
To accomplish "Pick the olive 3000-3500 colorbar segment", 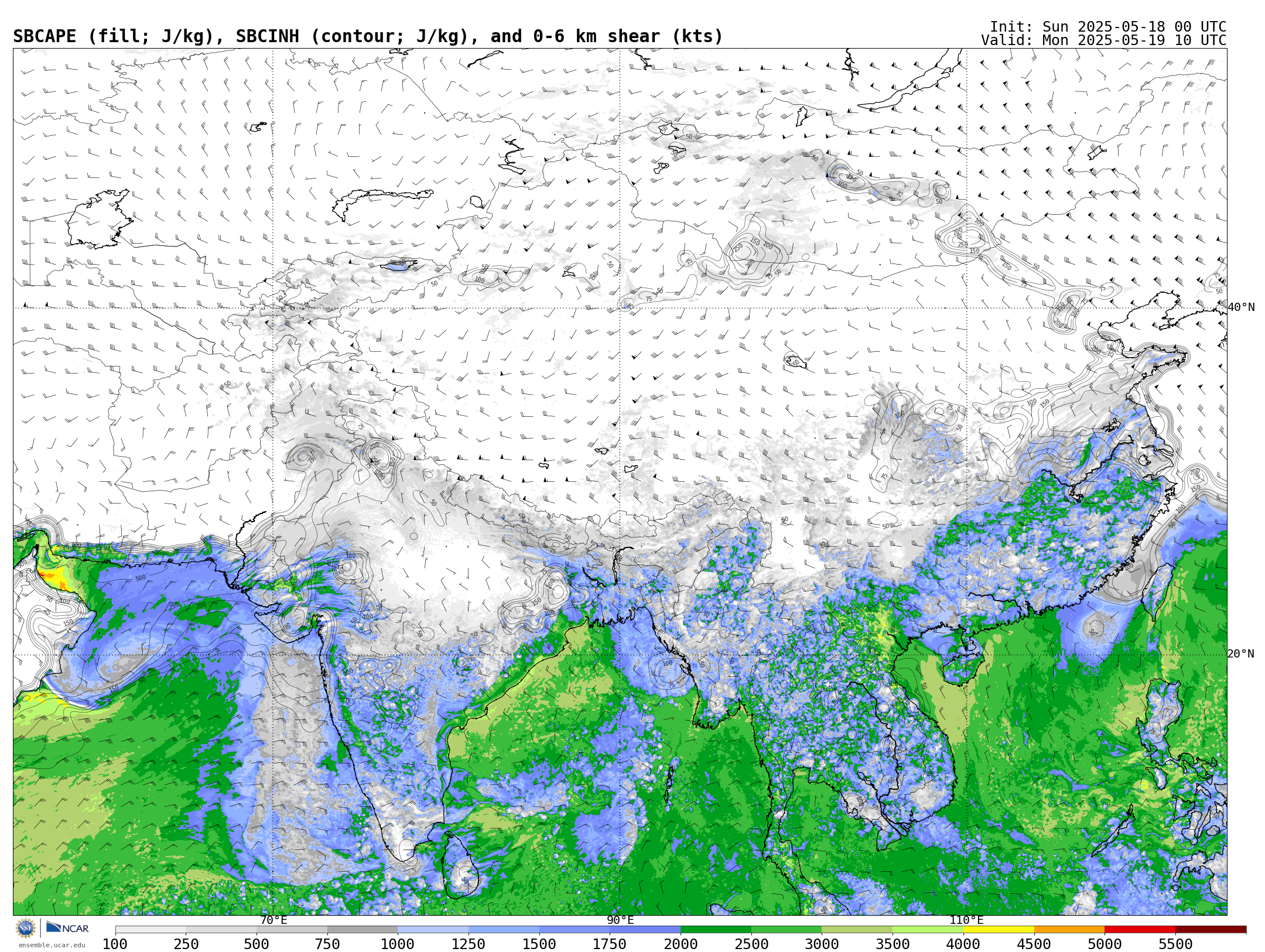I will pyautogui.click(x=857, y=930).
